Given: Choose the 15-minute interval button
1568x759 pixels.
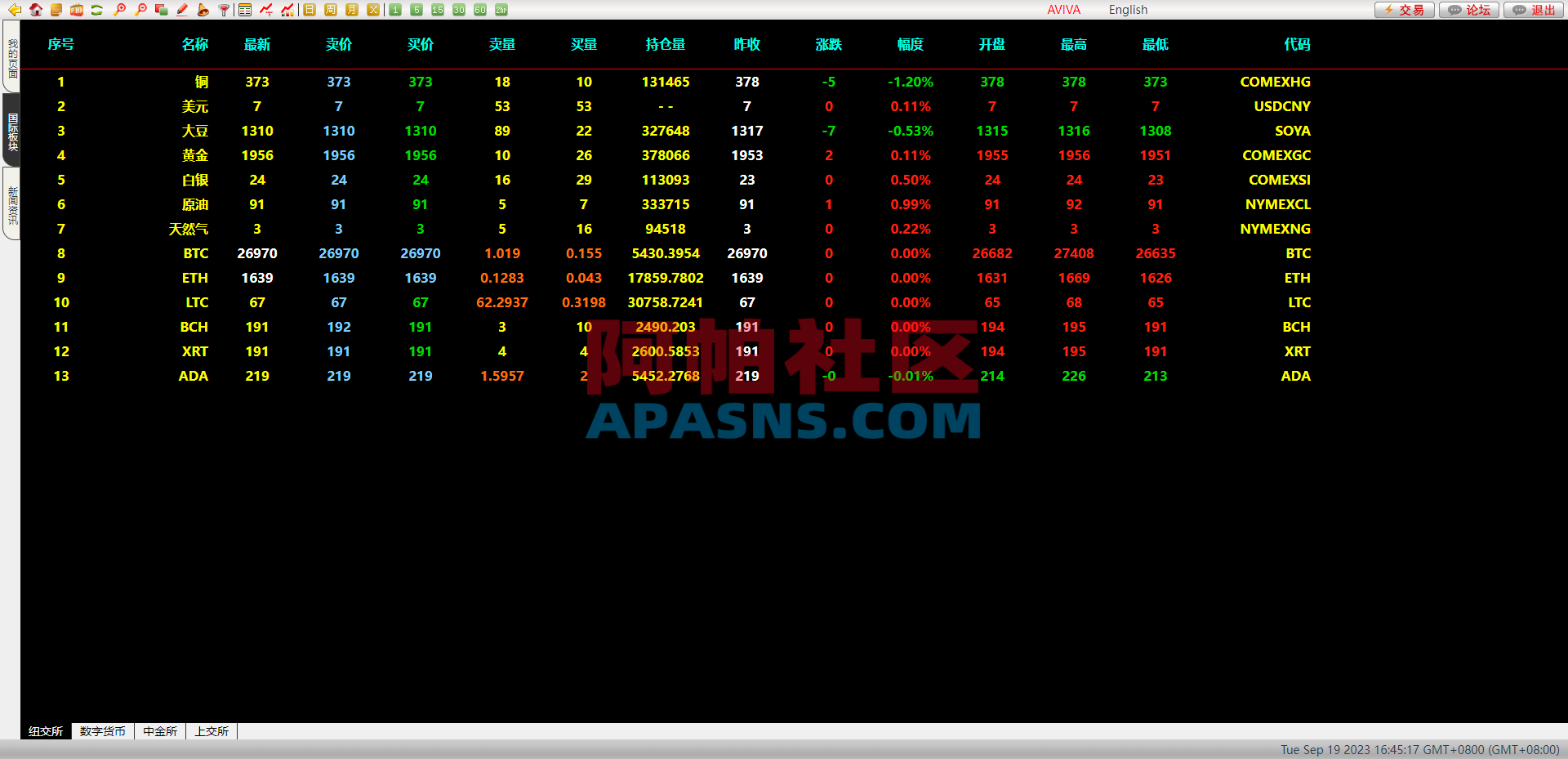Looking at the screenshot, I should click(438, 10).
